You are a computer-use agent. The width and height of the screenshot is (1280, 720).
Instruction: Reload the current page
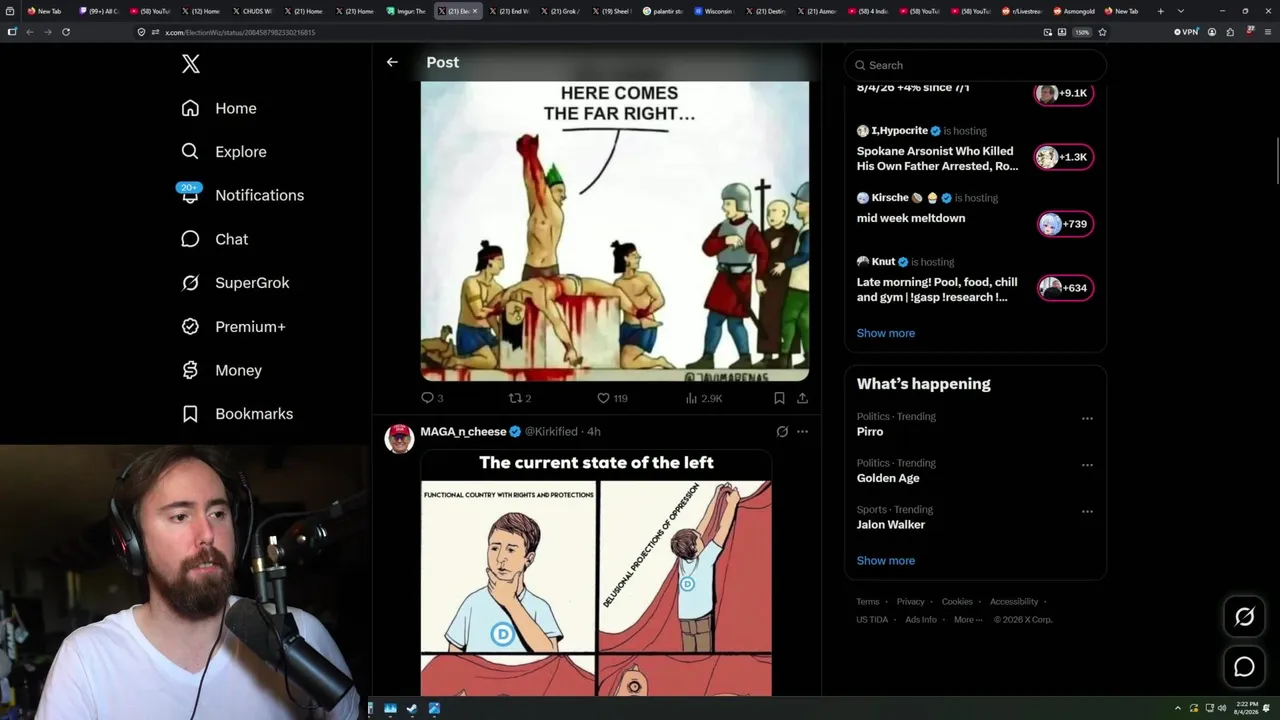pos(66,32)
